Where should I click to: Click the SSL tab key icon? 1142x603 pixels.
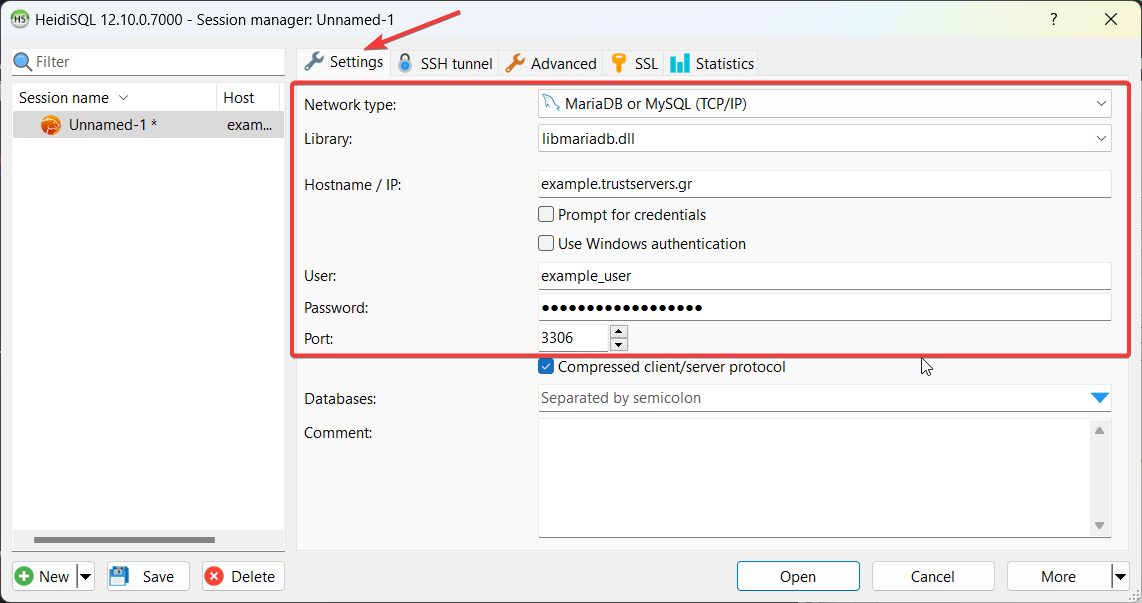620,63
